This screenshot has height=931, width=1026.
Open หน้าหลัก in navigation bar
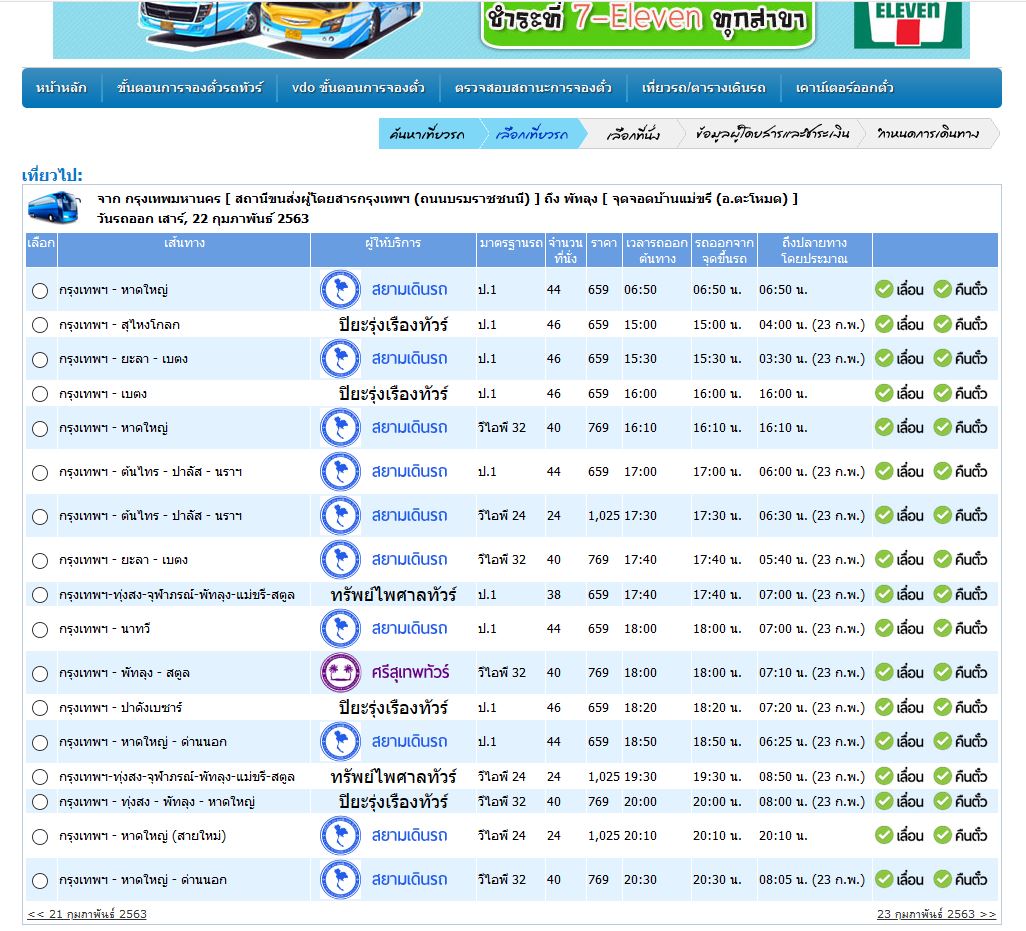click(61, 88)
